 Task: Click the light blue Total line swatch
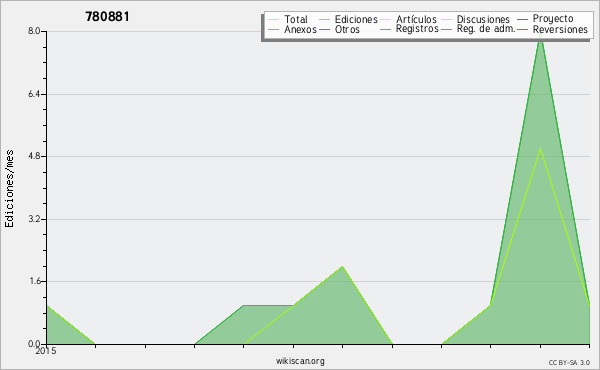click(x=274, y=19)
